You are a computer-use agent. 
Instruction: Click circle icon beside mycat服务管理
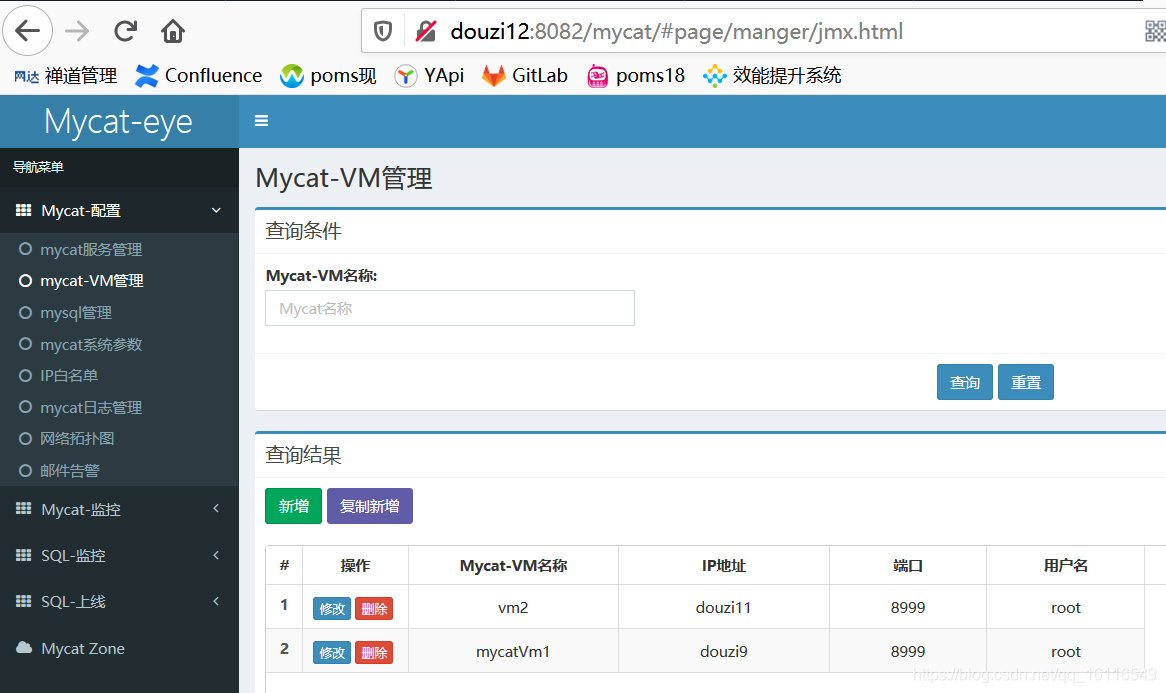[25, 249]
